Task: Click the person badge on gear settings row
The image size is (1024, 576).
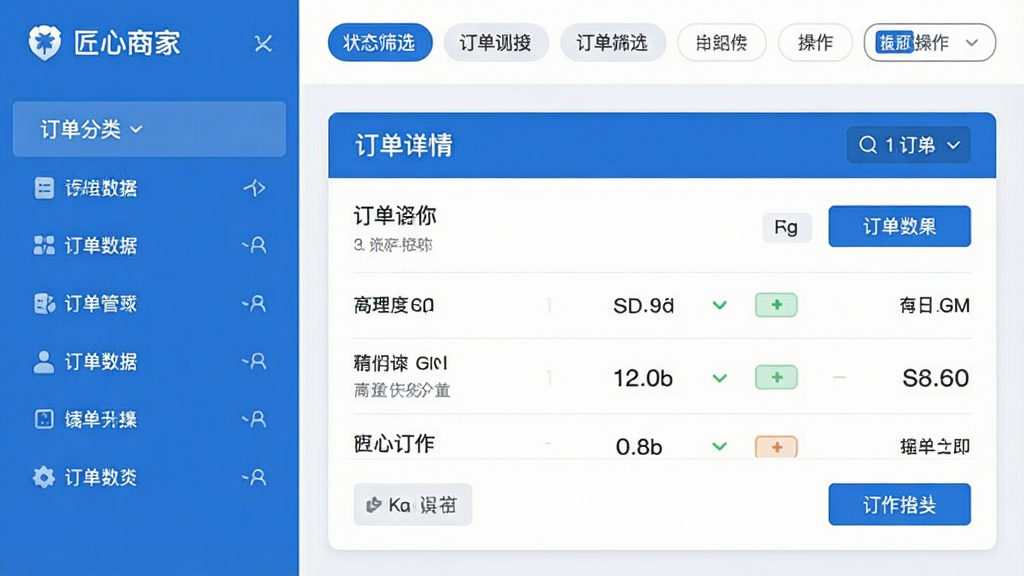Action: click(255, 477)
